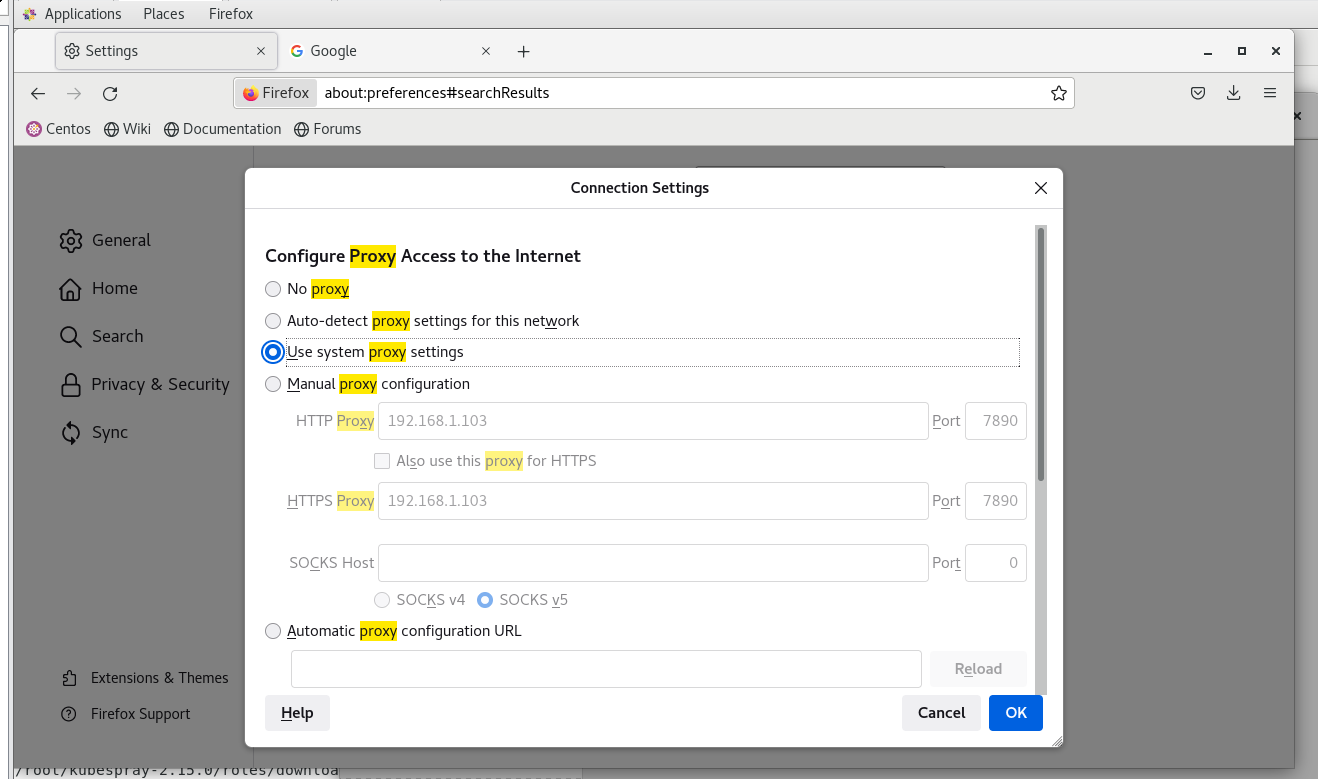Screen dimensions: 1318x779
Task: Click the HTTP Proxy Port field
Action: (x=996, y=421)
